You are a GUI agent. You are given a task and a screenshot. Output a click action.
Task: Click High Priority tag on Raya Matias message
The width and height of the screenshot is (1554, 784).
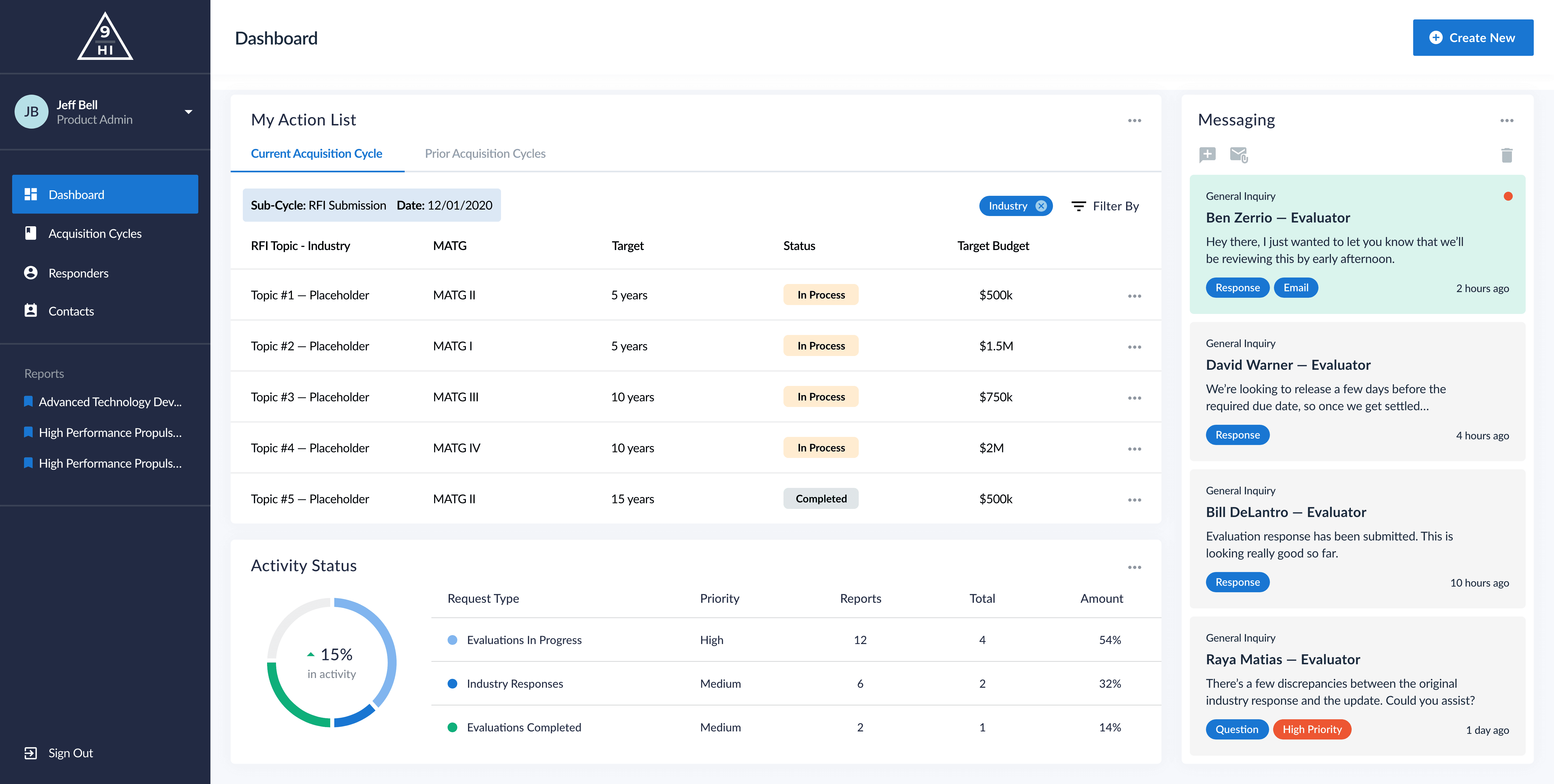(x=1311, y=730)
